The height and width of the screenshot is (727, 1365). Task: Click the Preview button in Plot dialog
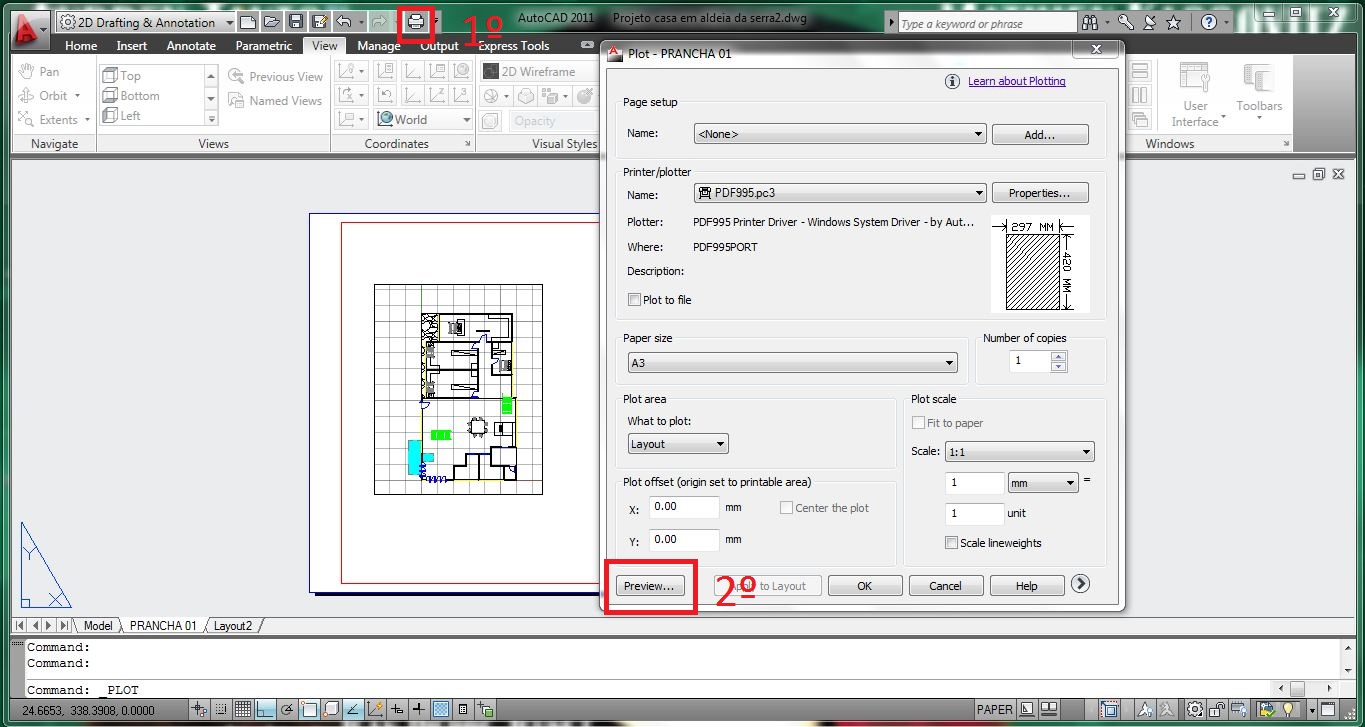tap(648, 585)
